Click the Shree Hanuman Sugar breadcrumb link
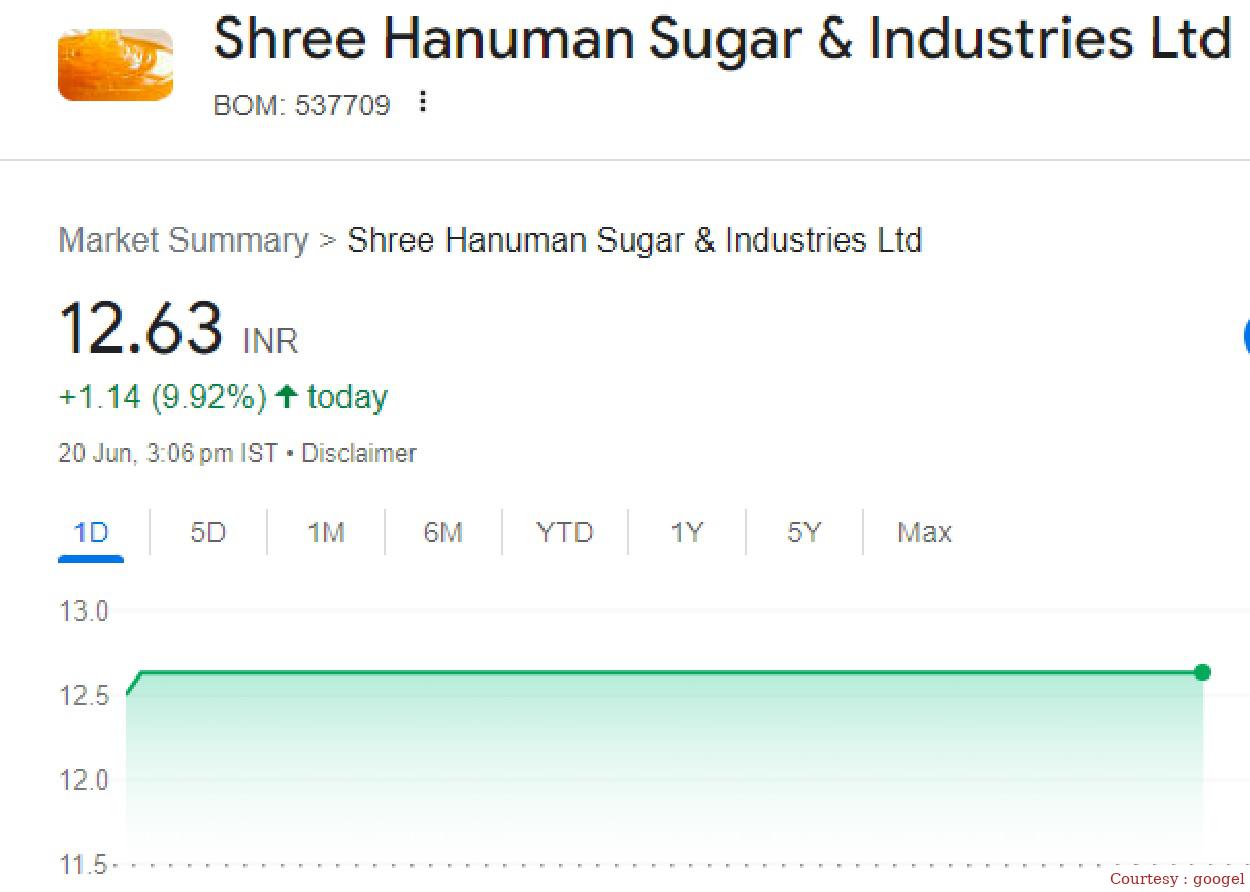The width and height of the screenshot is (1250, 892). click(634, 240)
